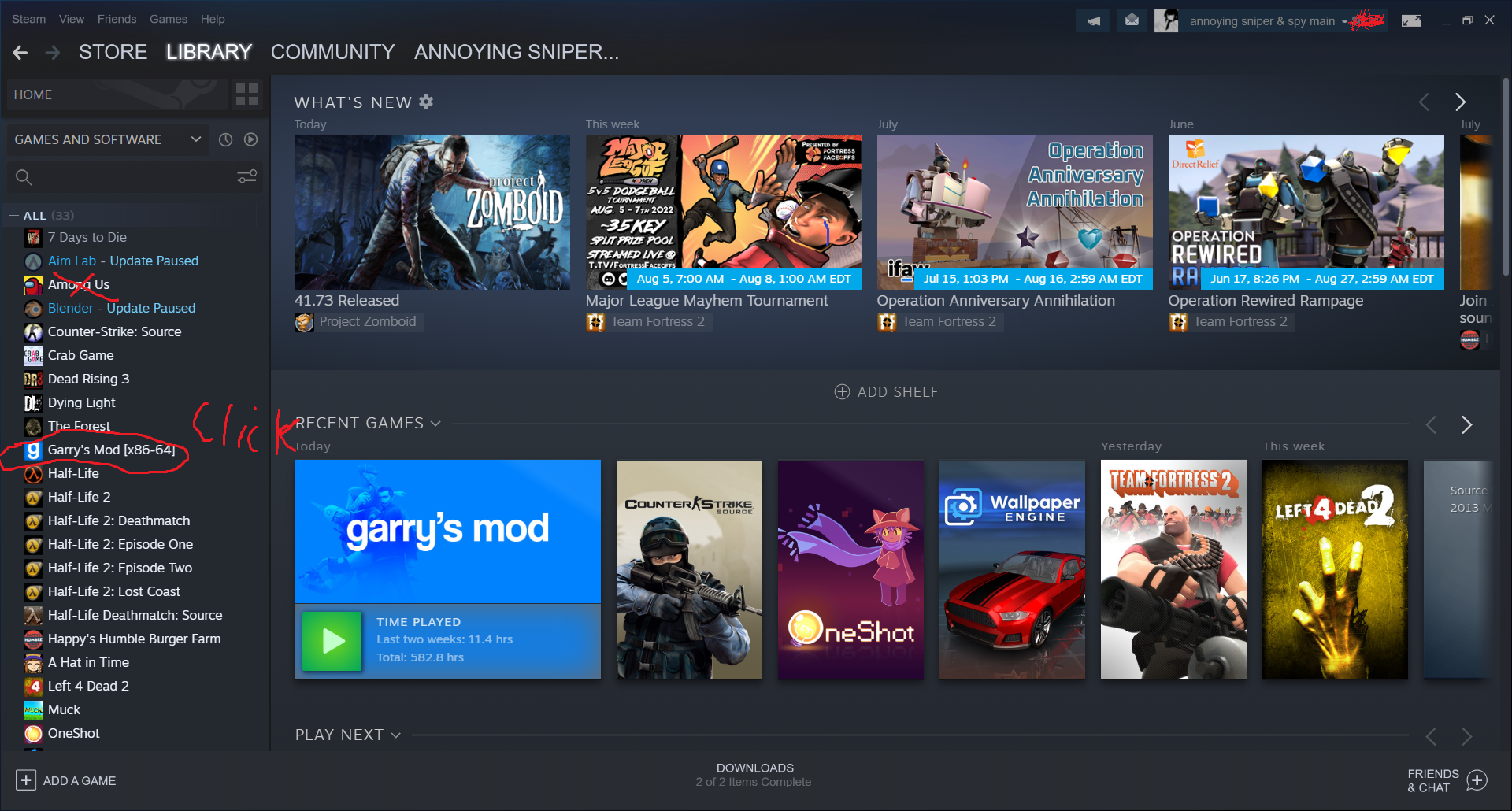Open the View menu
The width and height of the screenshot is (1512, 811).
point(72,19)
